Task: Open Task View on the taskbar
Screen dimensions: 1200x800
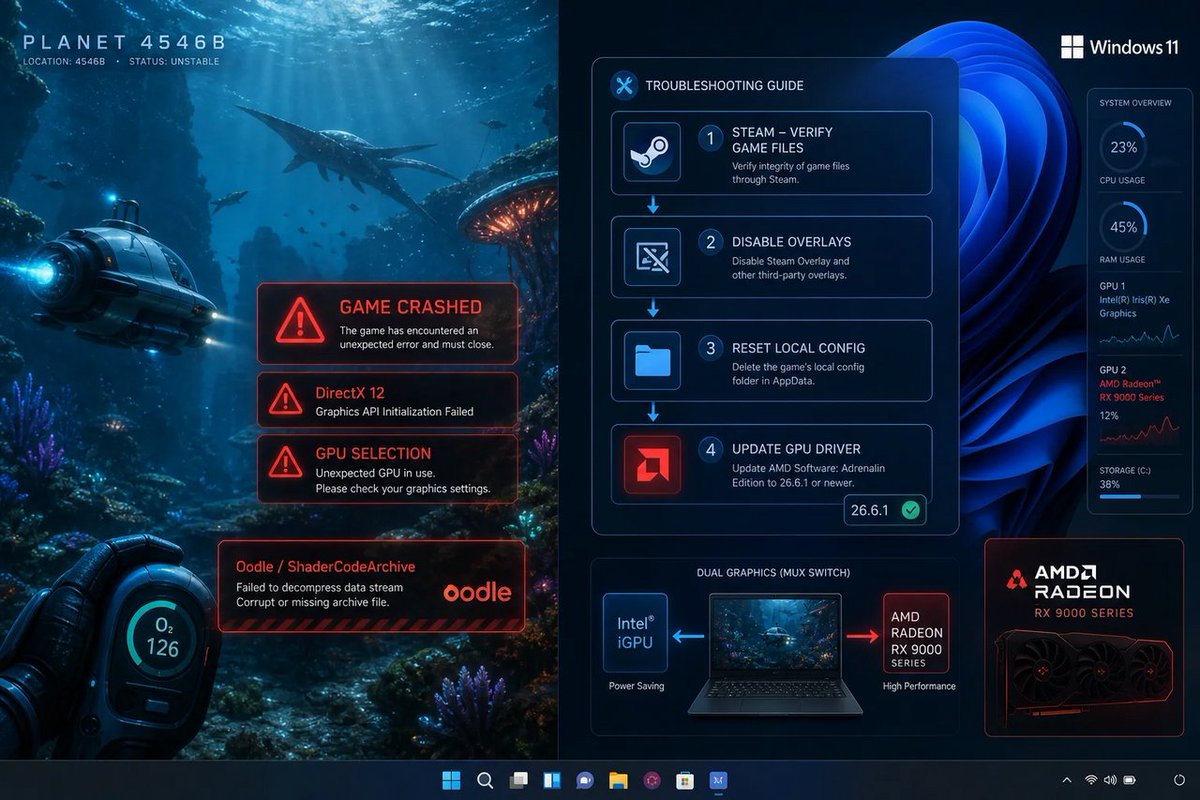Action: pyautogui.click(x=518, y=780)
